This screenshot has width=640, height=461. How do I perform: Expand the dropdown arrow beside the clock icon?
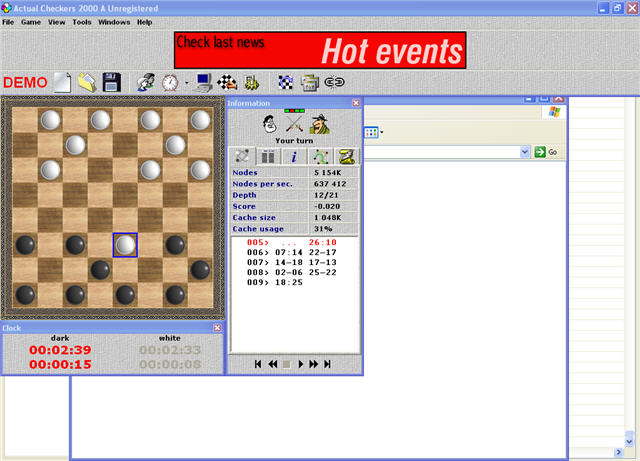point(187,83)
